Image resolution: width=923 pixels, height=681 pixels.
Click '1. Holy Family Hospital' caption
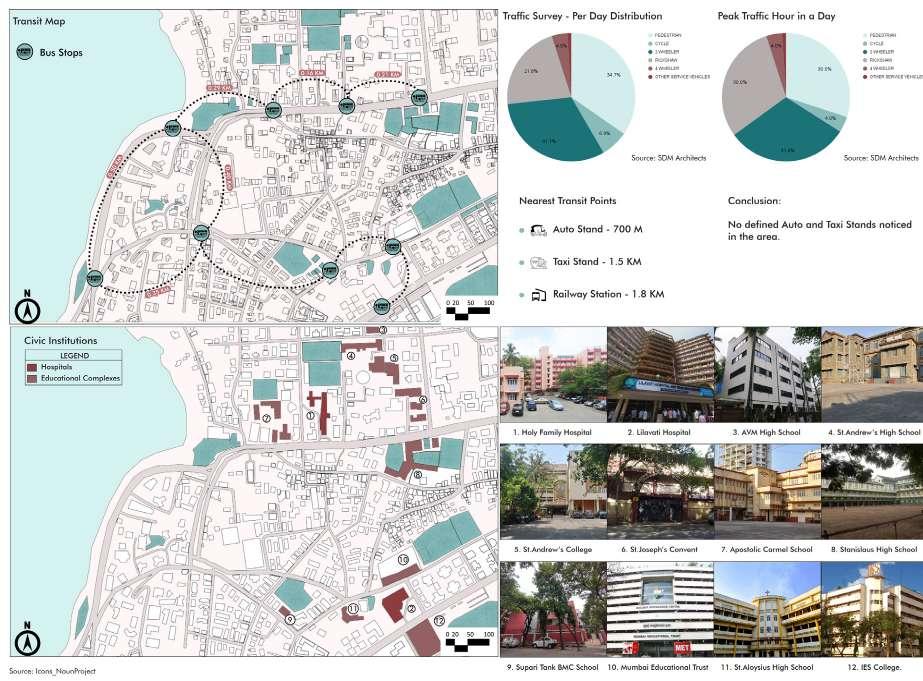click(x=552, y=432)
